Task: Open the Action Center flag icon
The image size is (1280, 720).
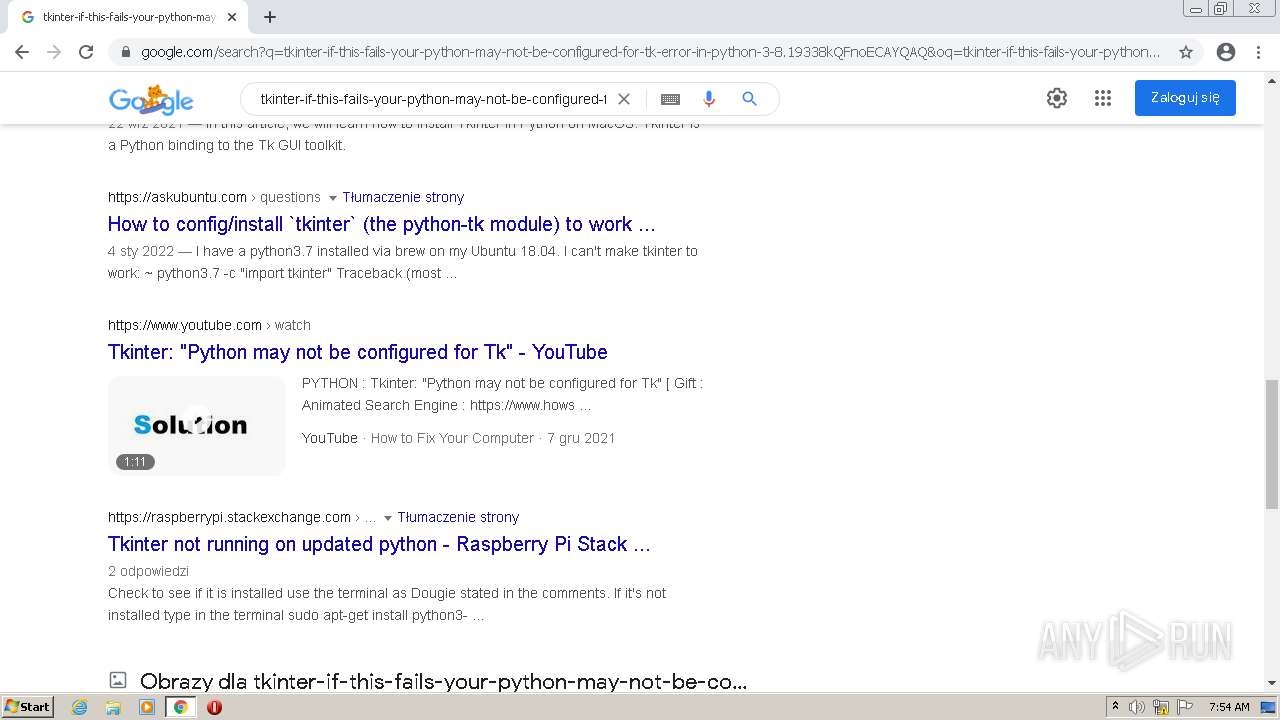Action: coord(1185,707)
